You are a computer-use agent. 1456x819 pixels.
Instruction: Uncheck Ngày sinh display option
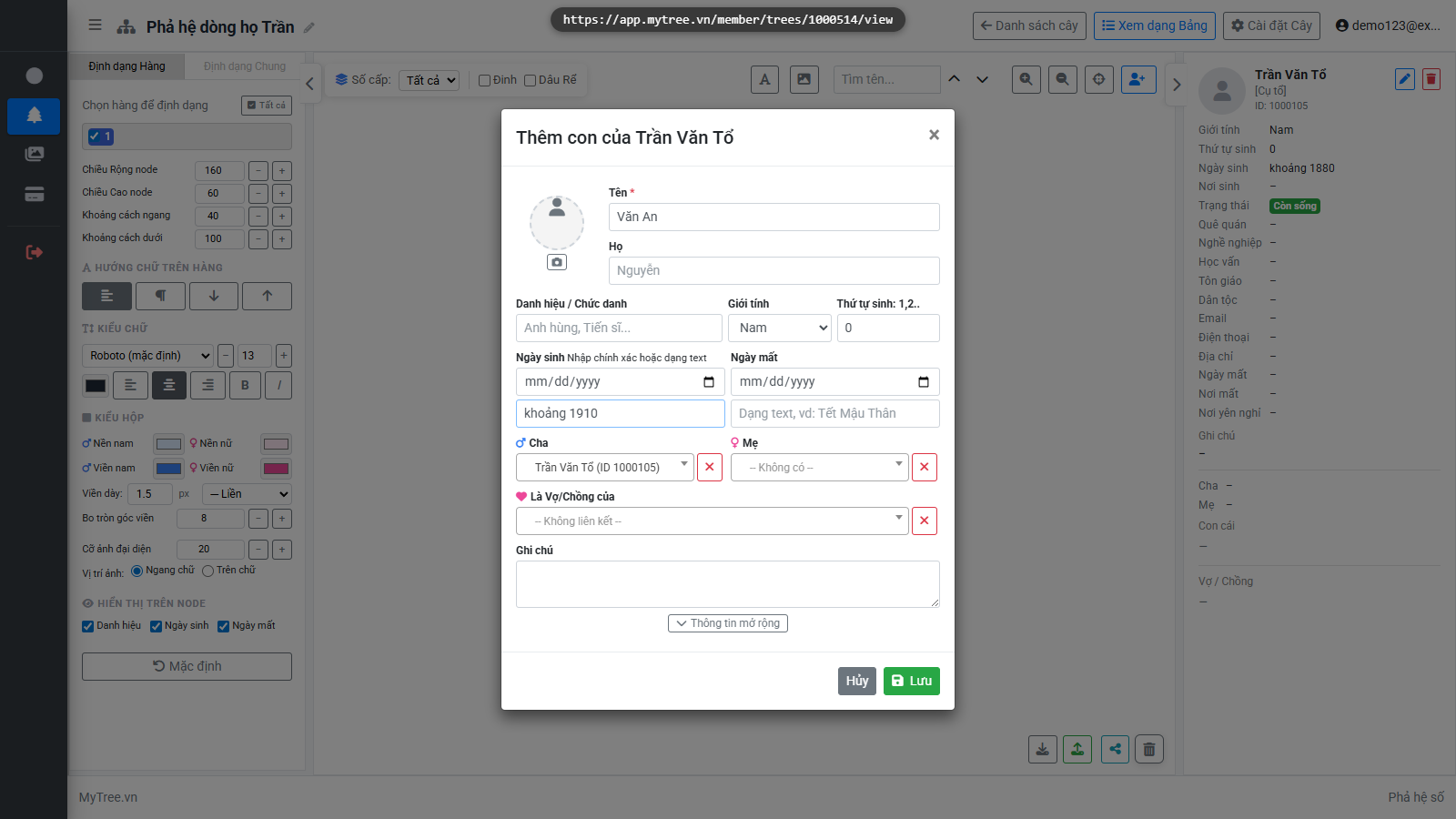tap(157, 626)
